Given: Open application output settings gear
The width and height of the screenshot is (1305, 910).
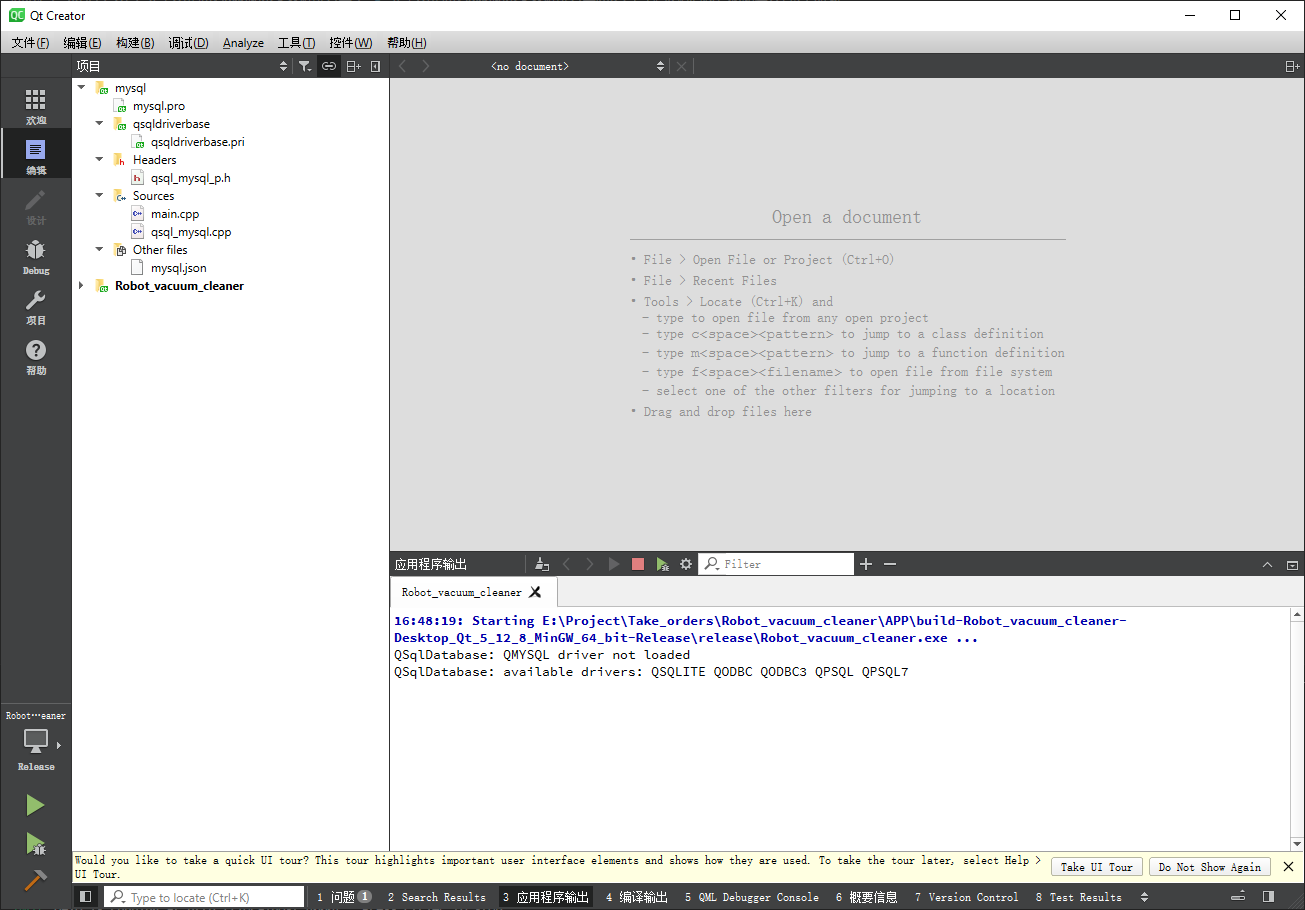Looking at the screenshot, I should pos(686,564).
